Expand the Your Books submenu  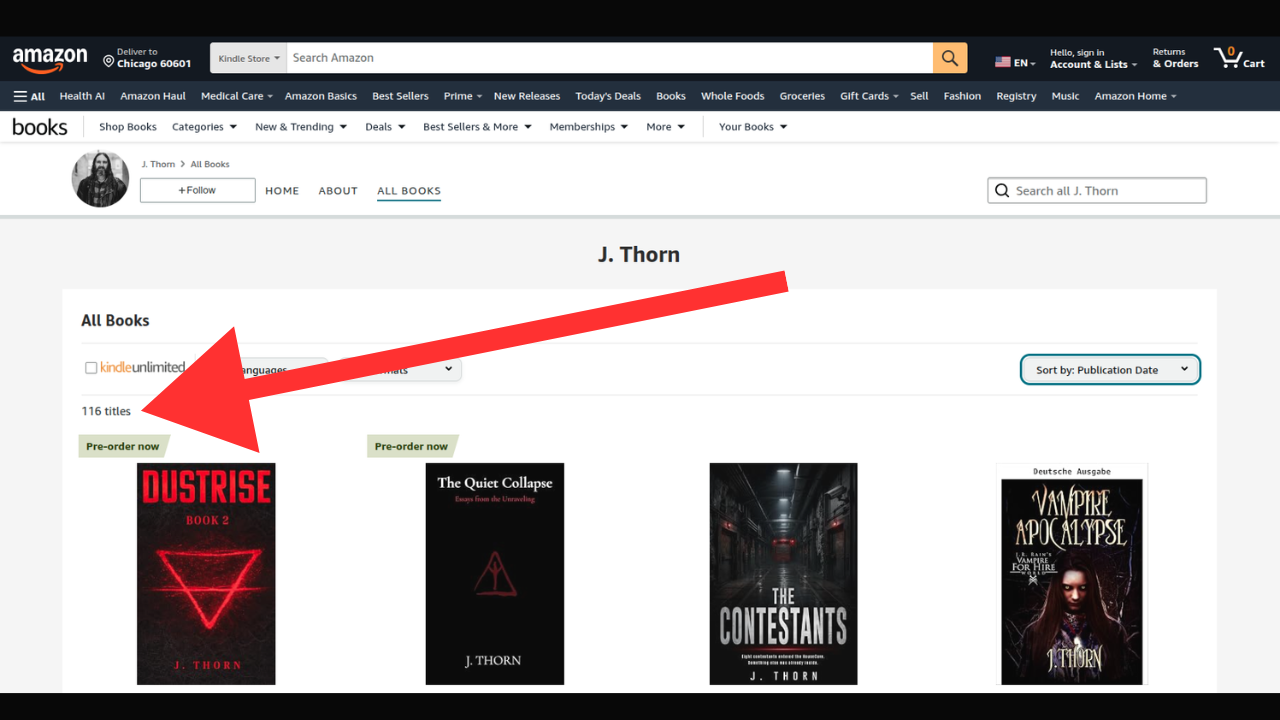coord(753,127)
